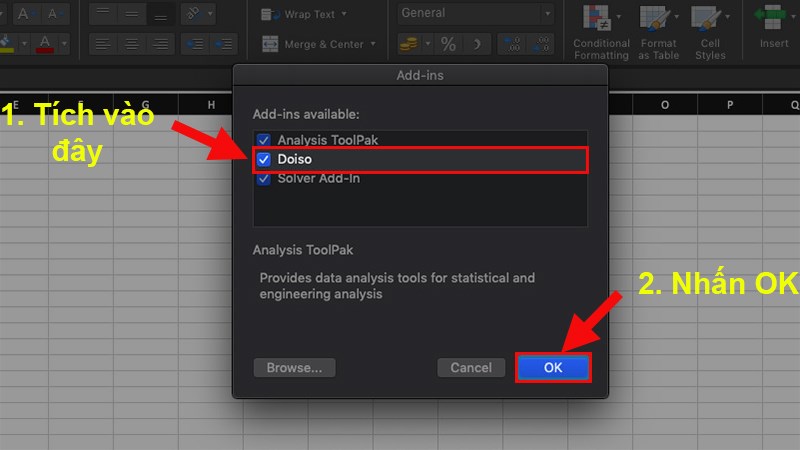Click the Merge & Center icon
This screenshot has height=450, width=800.
click(270, 44)
